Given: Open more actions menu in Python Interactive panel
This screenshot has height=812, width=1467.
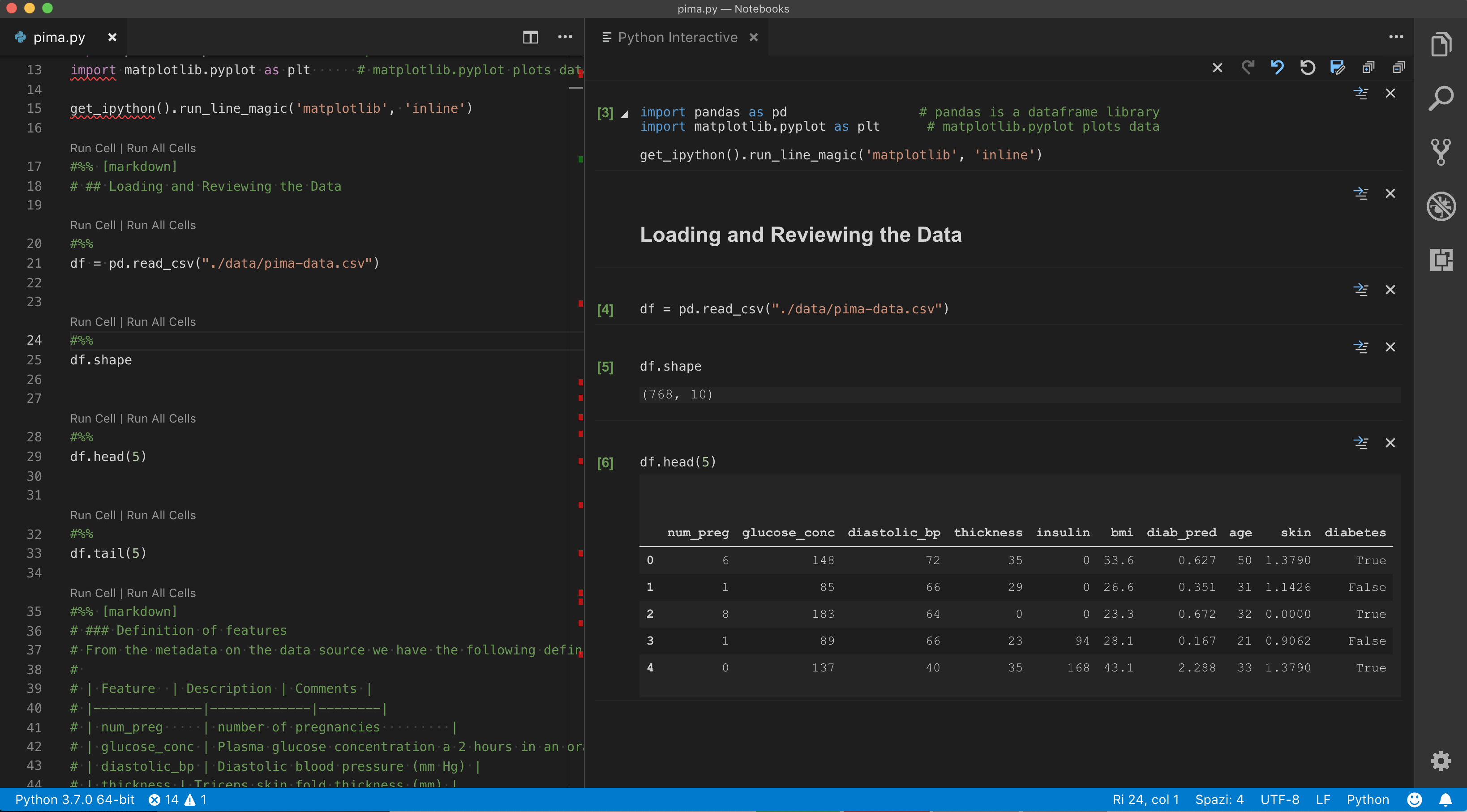Looking at the screenshot, I should tap(1396, 36).
